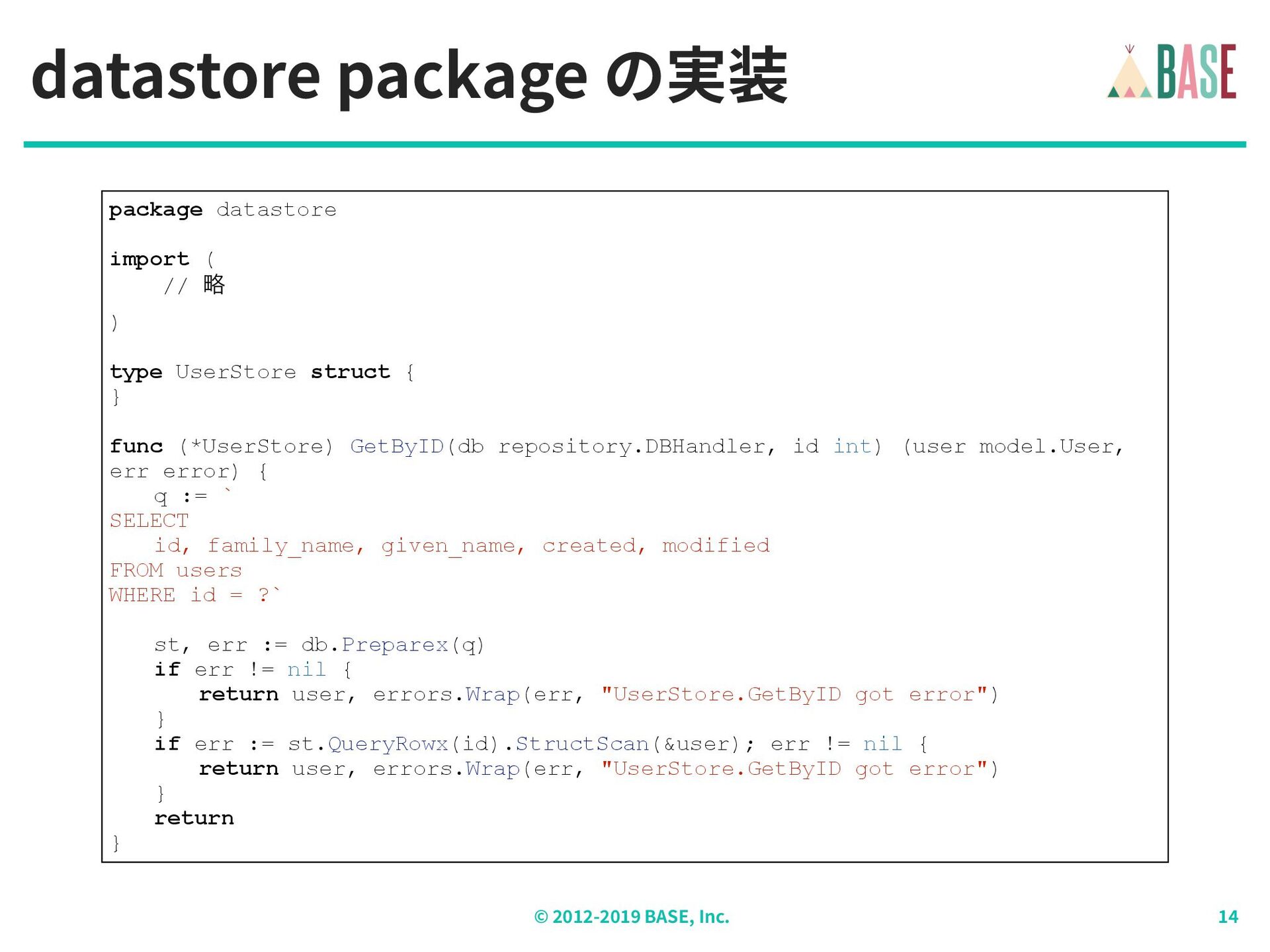Click the 'import' keyword in code

tap(149, 259)
